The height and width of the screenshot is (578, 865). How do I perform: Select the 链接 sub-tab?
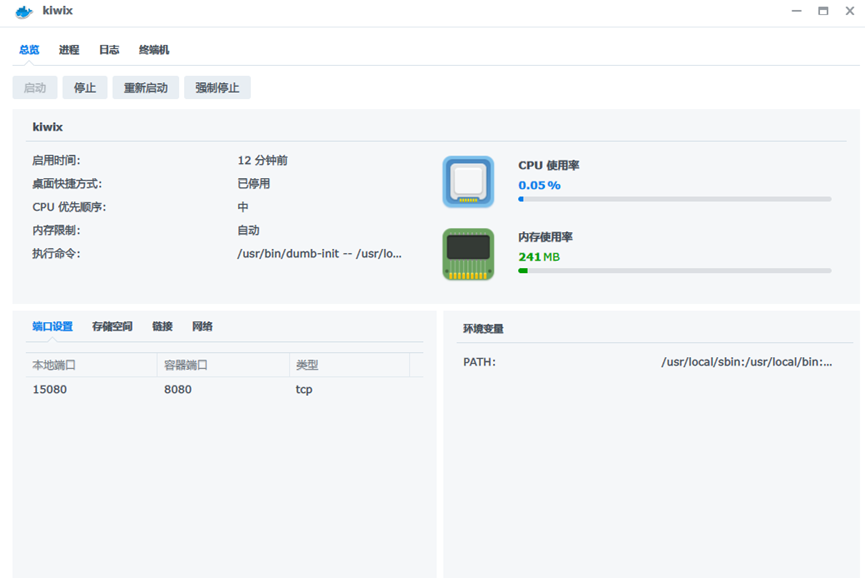tap(162, 327)
